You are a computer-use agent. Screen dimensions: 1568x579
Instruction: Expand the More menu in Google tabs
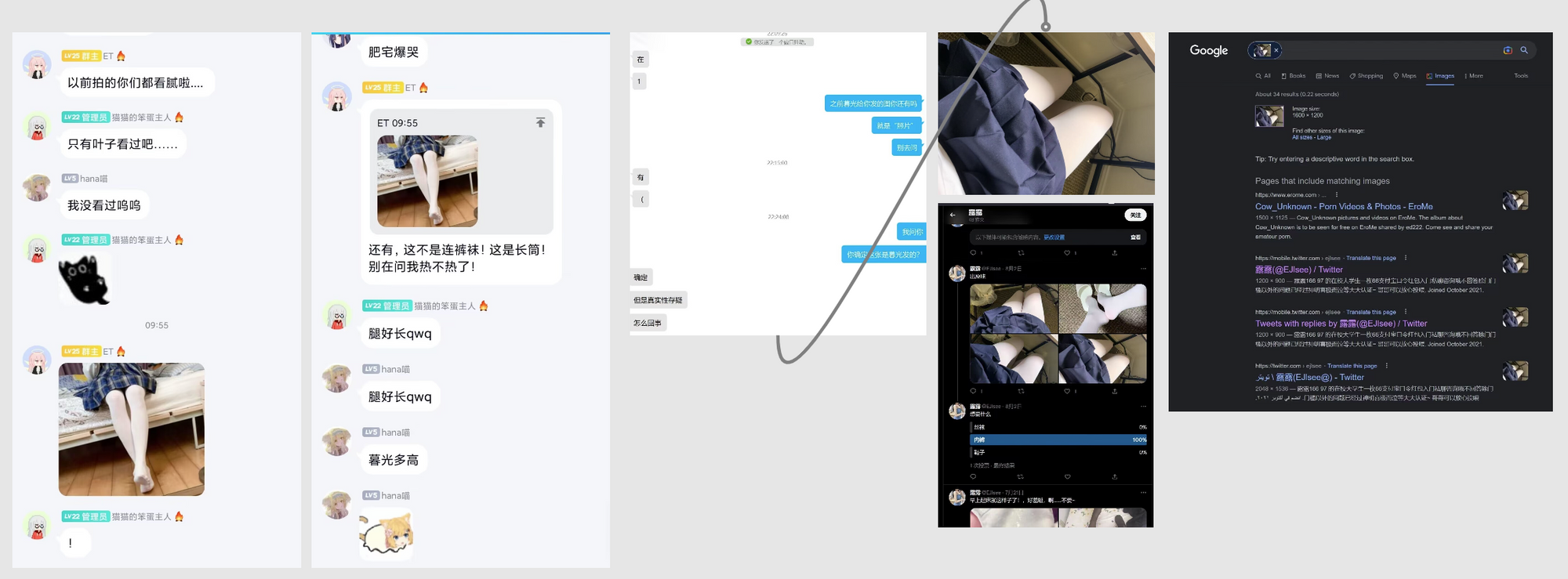click(1474, 76)
